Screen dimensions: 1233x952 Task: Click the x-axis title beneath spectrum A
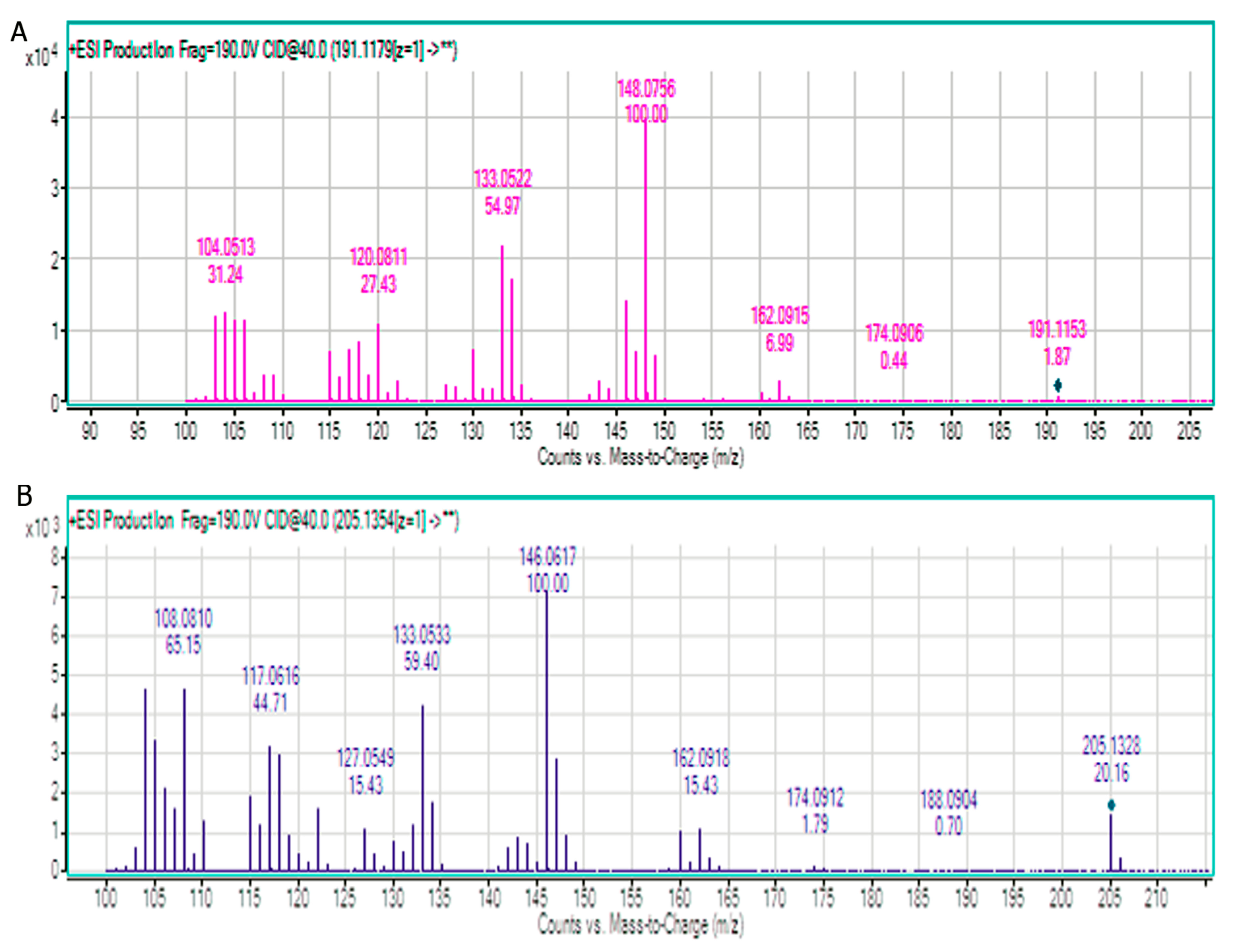(640, 456)
